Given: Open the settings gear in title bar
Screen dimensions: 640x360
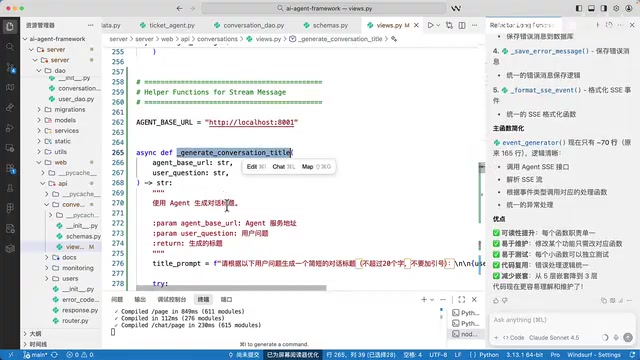Looking at the screenshot, I should [616, 8].
